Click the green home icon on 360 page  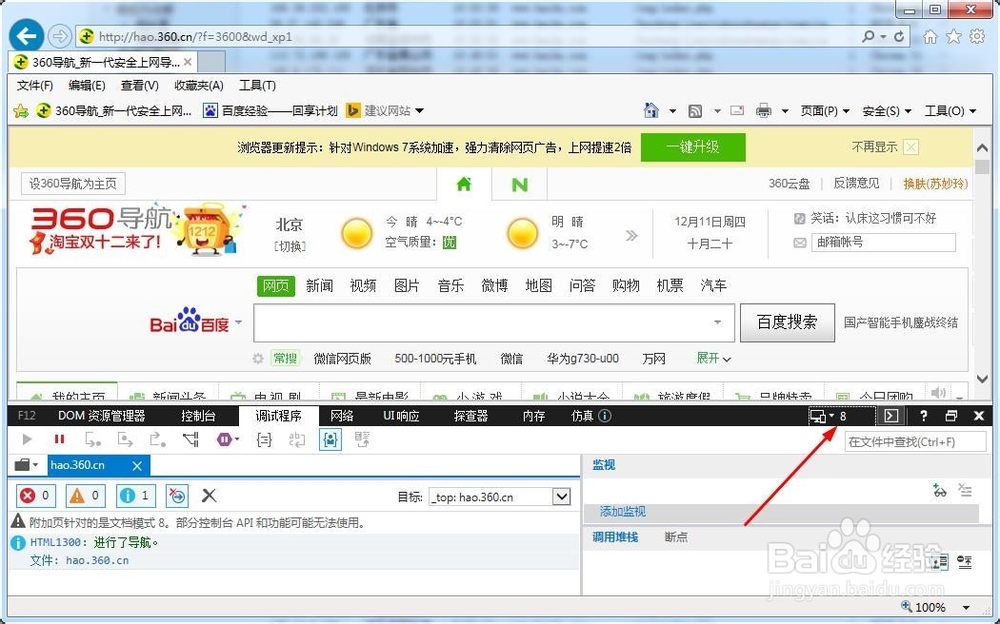(464, 184)
